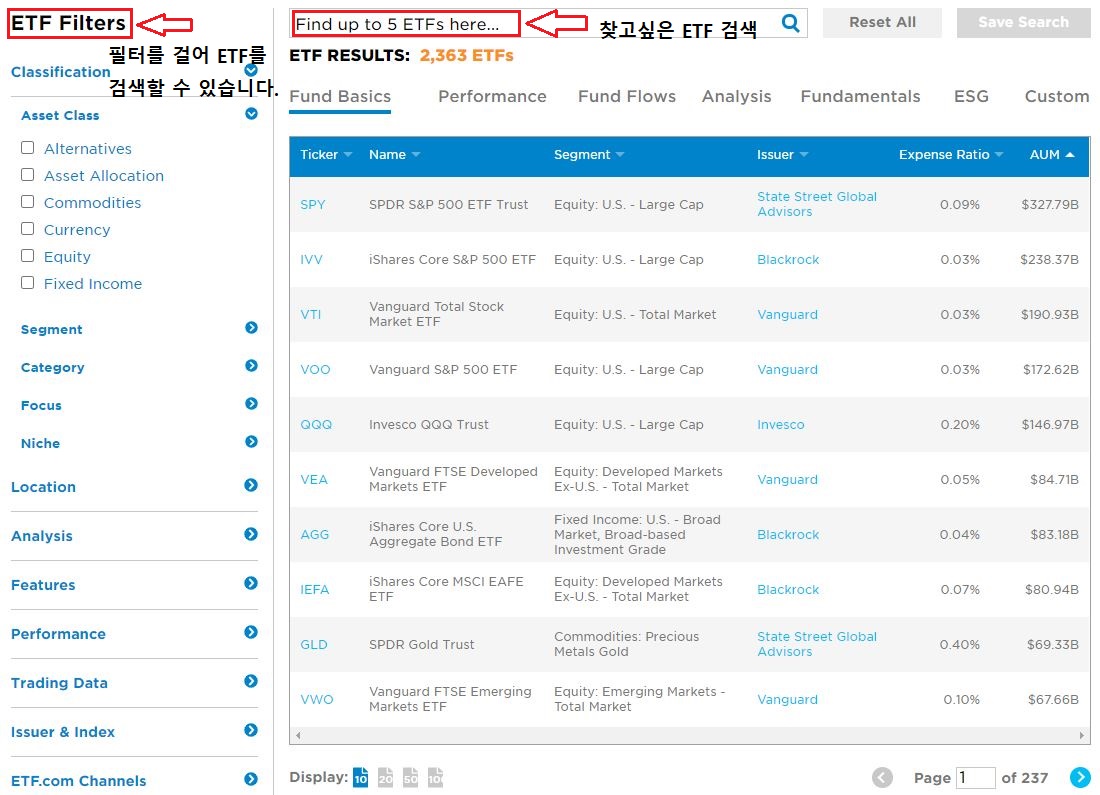Viewport: 1100px width, 795px height.
Task: Expand the Focus filter
Action: (x=251, y=403)
